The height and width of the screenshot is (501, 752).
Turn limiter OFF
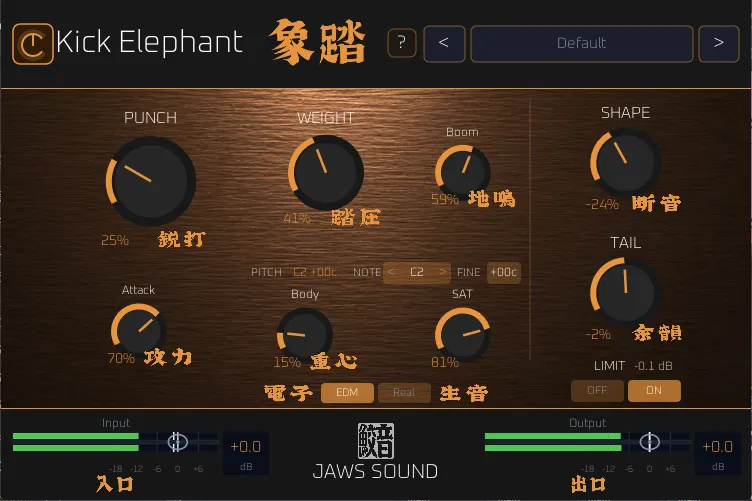point(597,391)
